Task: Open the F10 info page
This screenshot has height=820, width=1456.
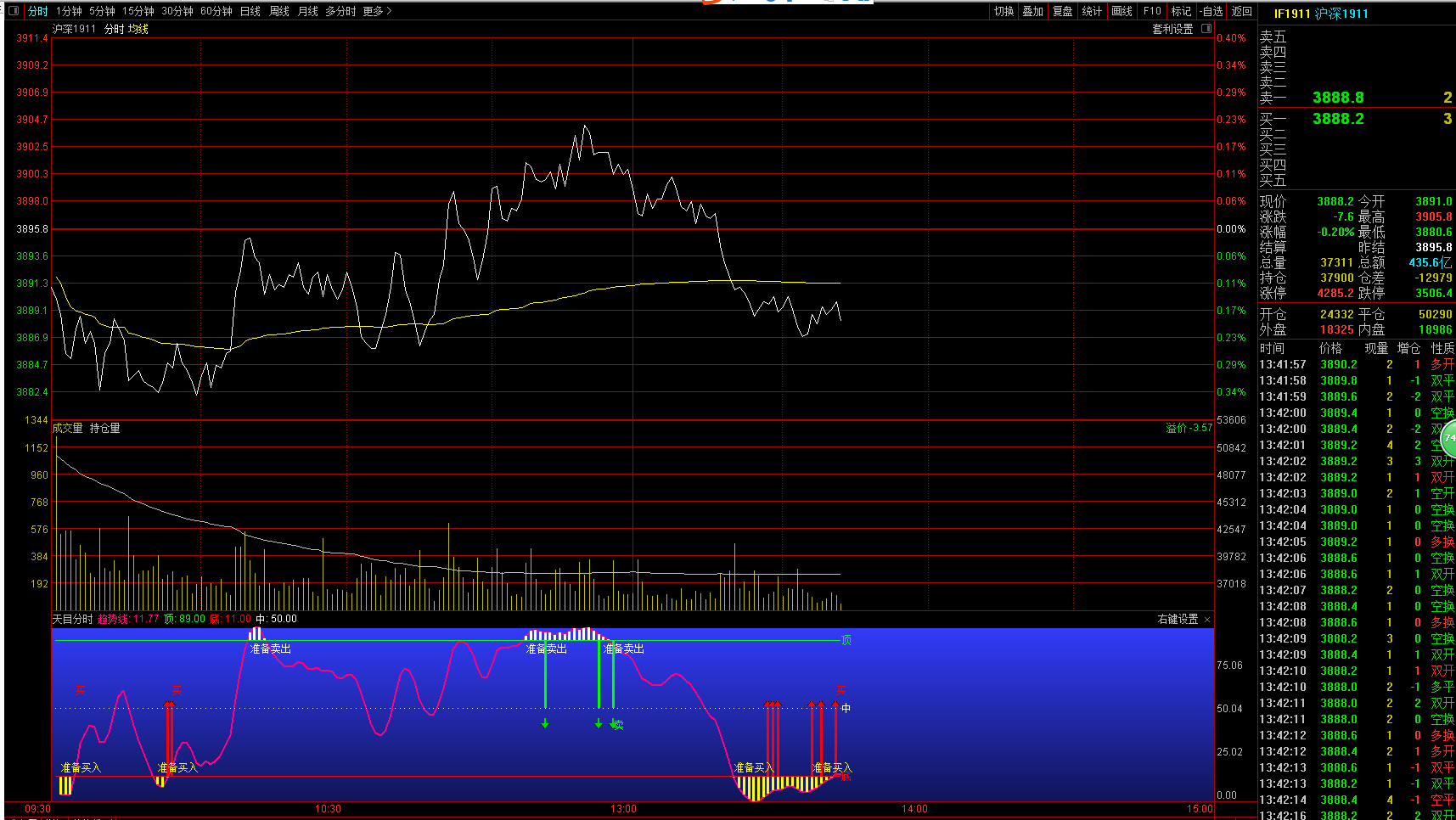Action: pyautogui.click(x=1152, y=11)
